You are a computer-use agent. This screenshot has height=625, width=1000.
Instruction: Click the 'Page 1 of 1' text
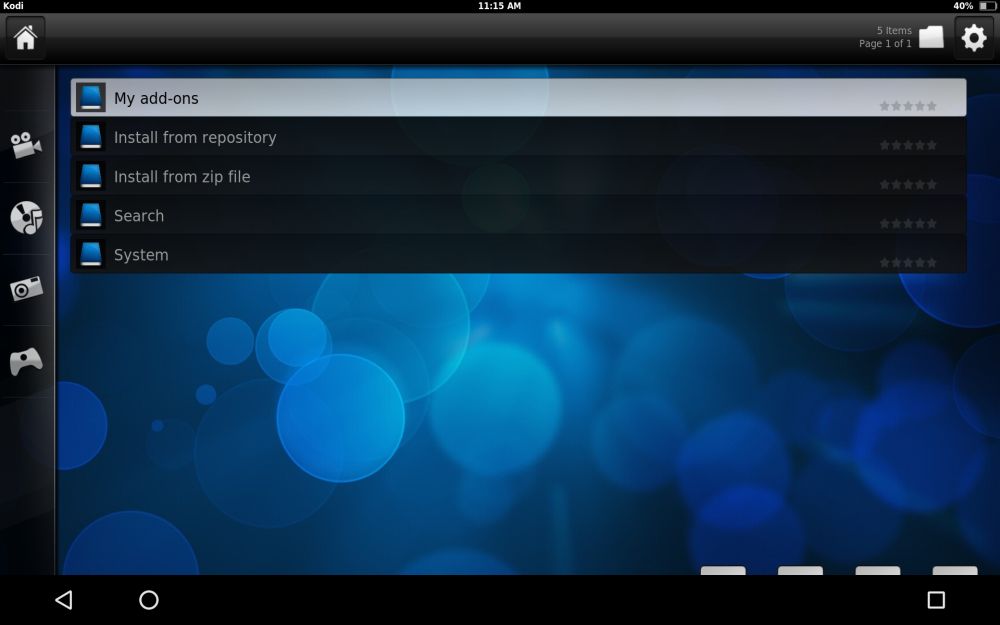pos(885,43)
